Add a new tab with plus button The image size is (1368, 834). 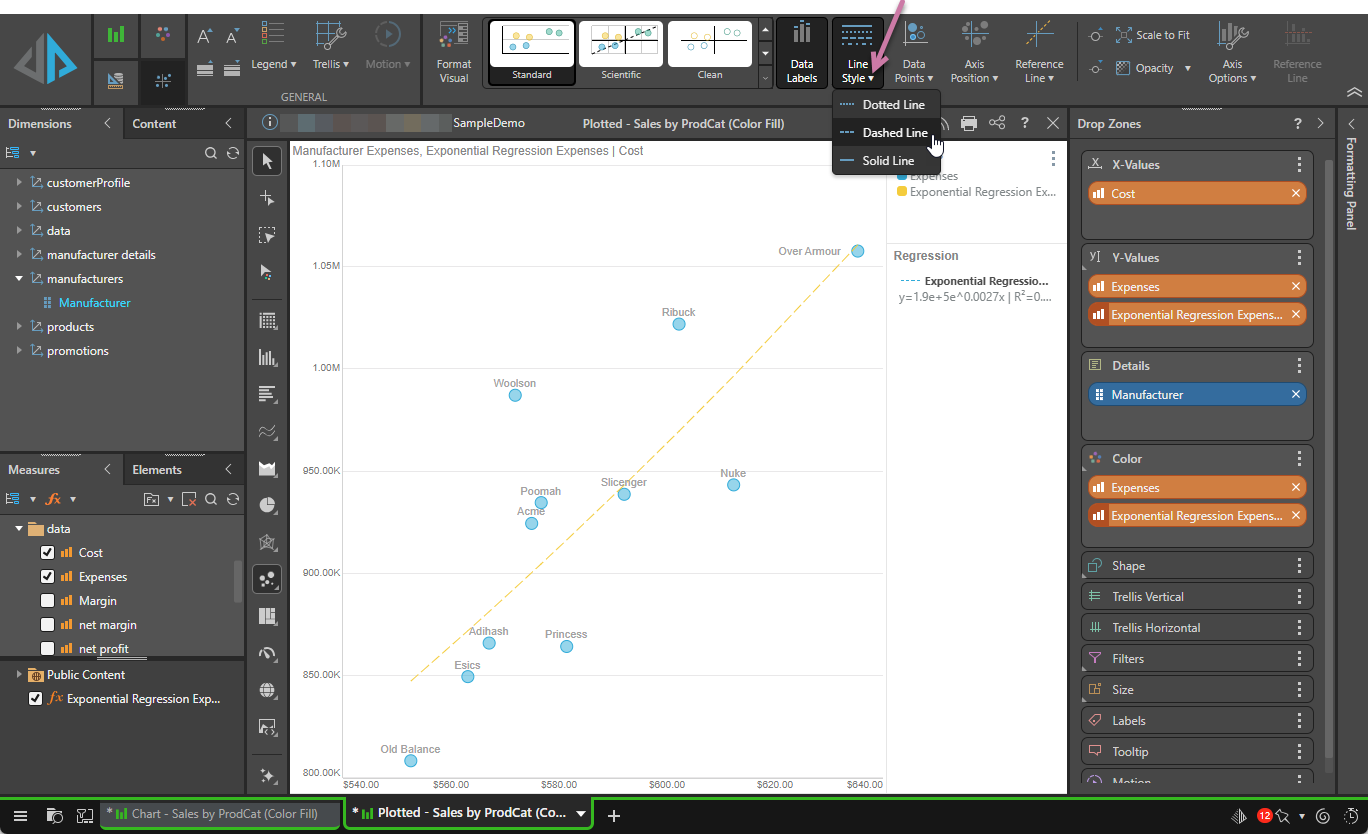pos(614,816)
